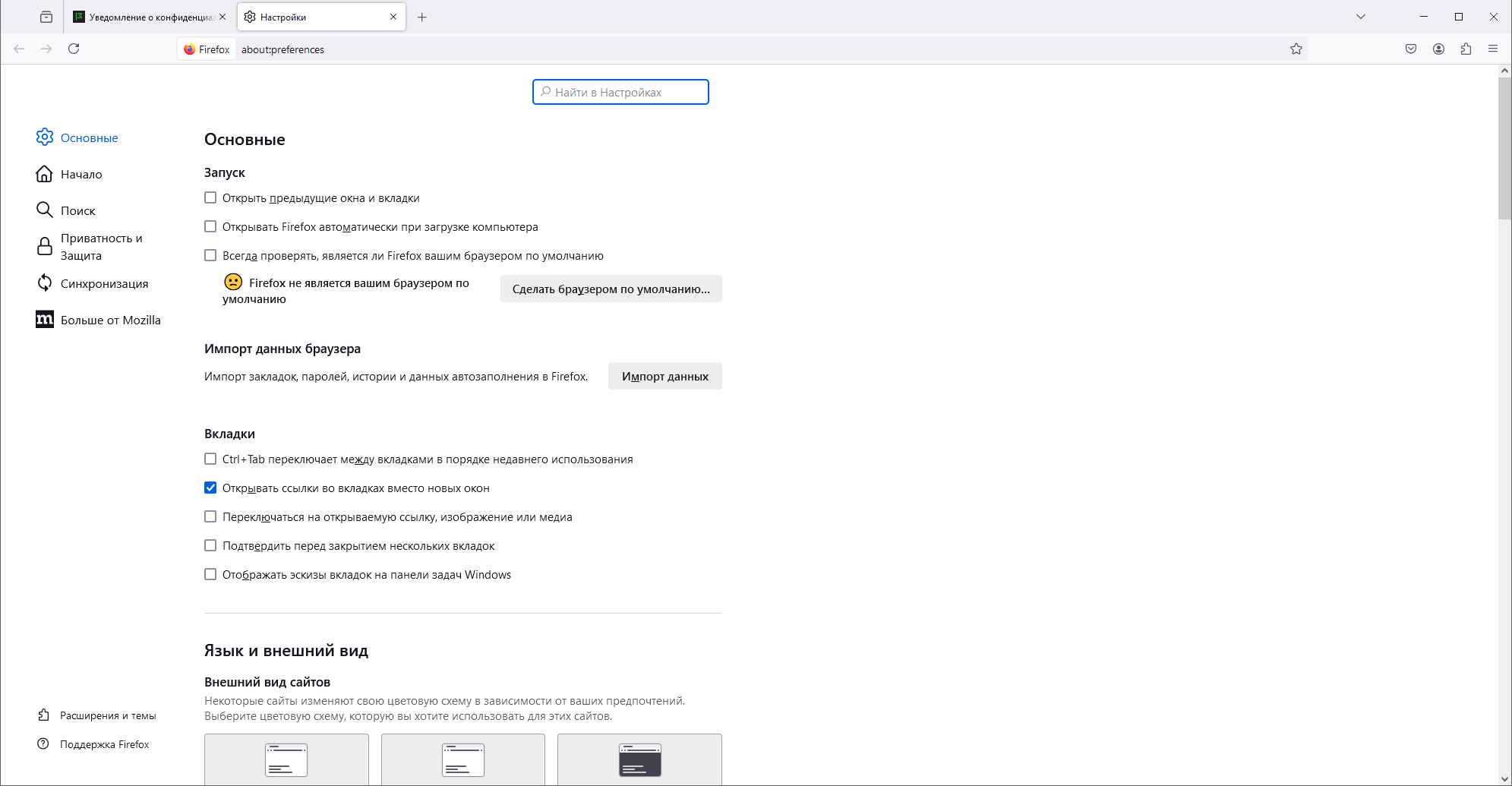Open a new tab with plus icon
The image size is (1512, 786).
tap(422, 17)
